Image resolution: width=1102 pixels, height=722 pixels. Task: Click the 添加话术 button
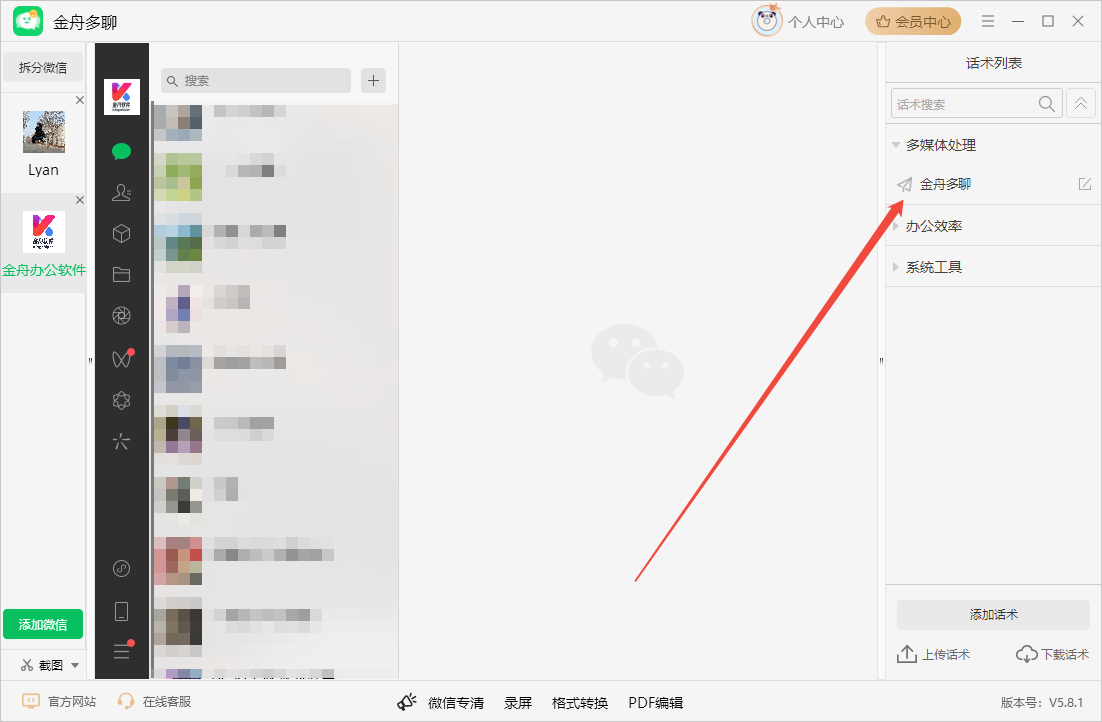coord(993,614)
